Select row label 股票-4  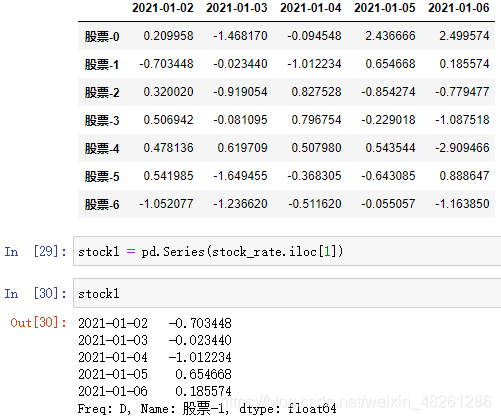(102, 148)
